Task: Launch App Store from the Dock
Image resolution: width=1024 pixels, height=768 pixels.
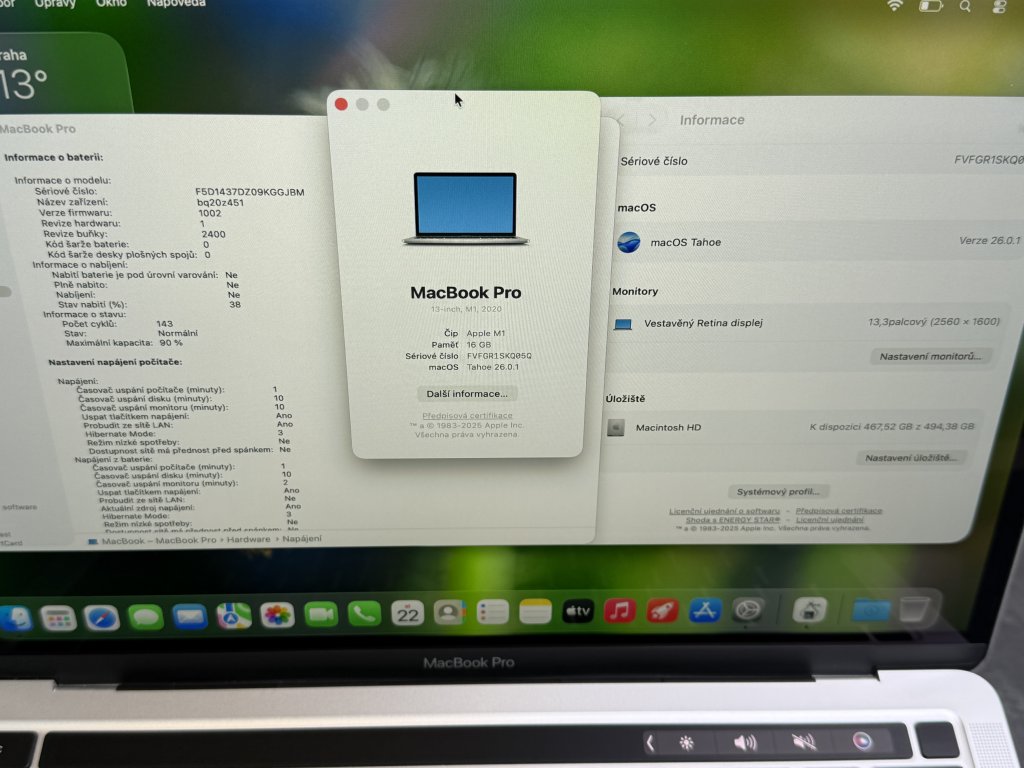Action: (x=706, y=609)
